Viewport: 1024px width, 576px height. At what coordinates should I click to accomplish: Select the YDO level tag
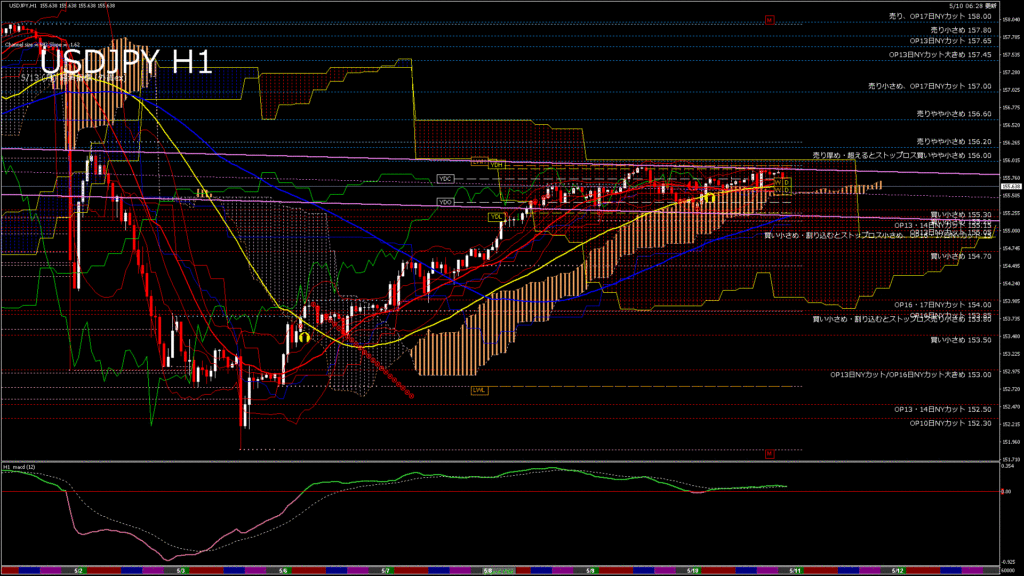[445, 202]
